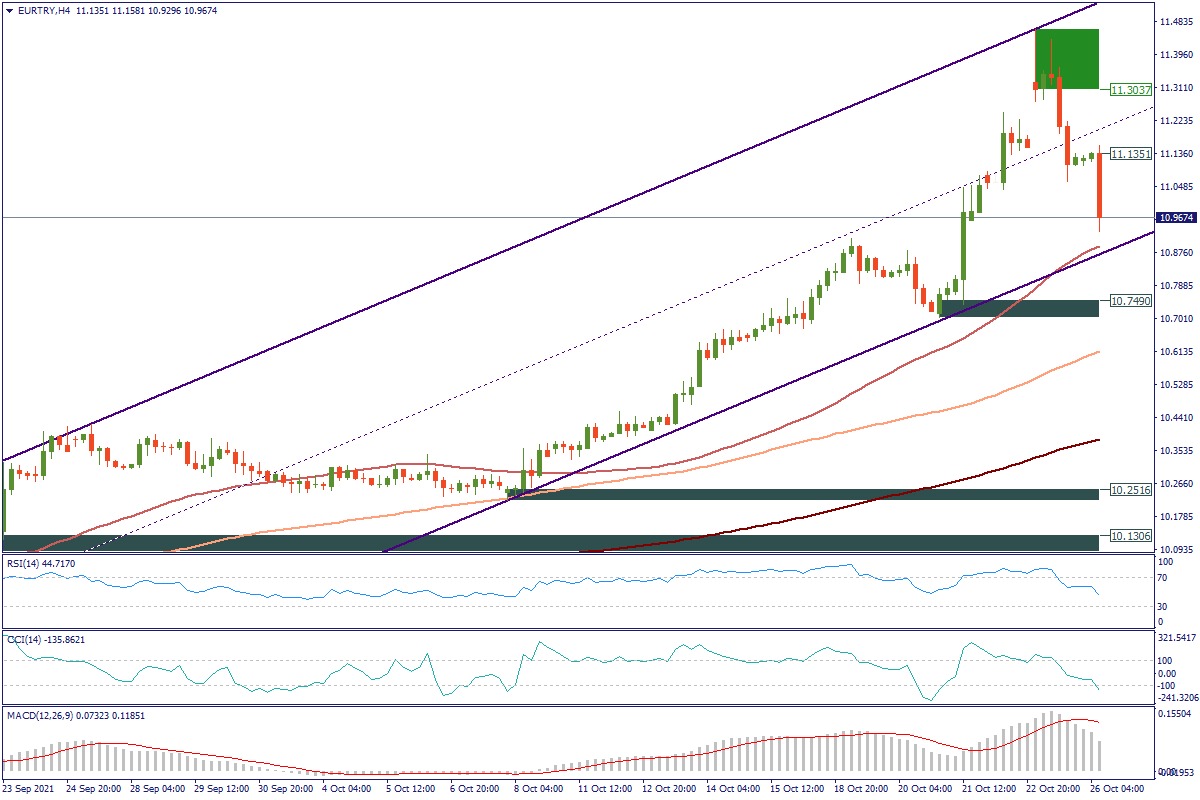
Task: Click the 11.3037 price level label
Action: [1131, 89]
